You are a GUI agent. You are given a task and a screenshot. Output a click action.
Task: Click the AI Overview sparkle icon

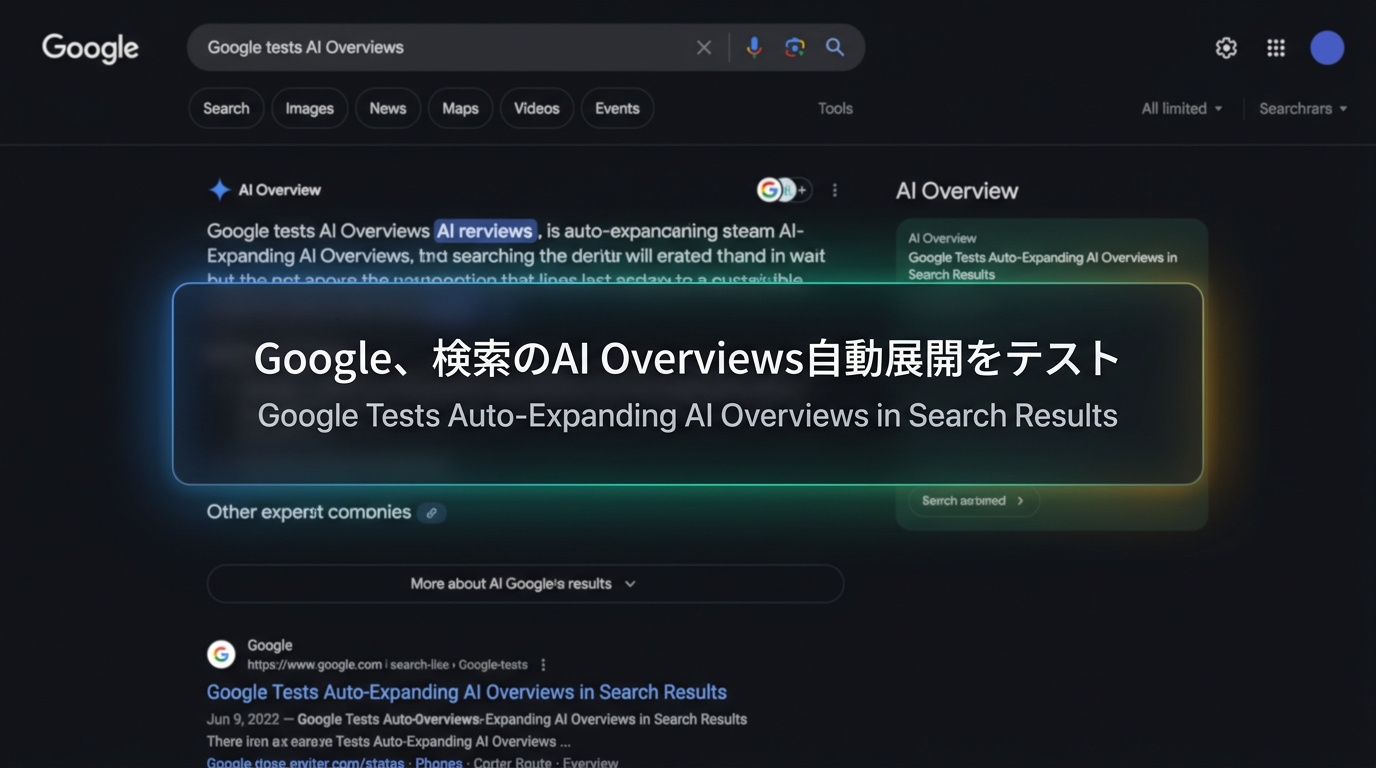(219, 190)
